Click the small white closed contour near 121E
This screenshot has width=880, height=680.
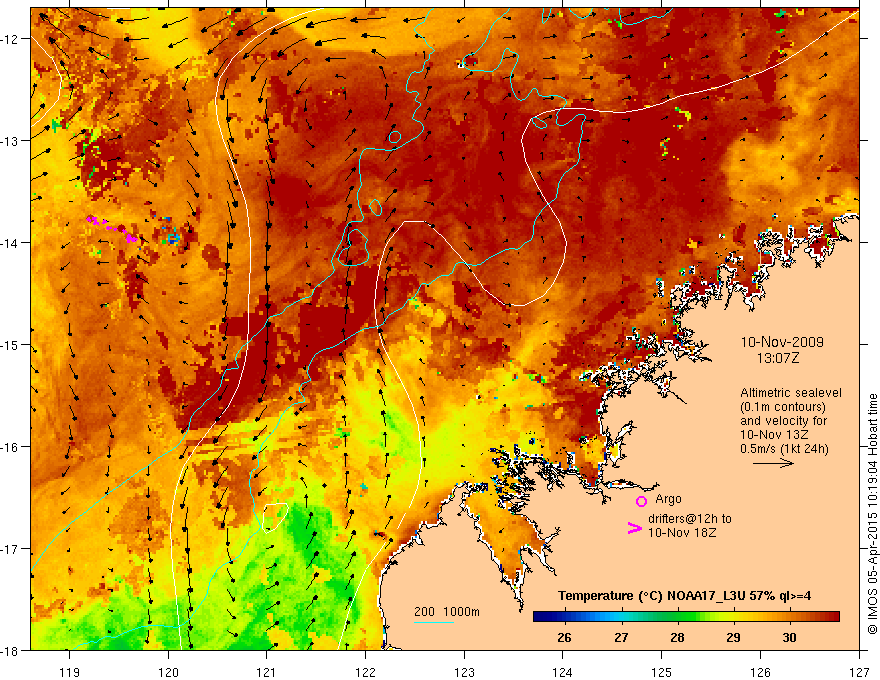[276, 517]
